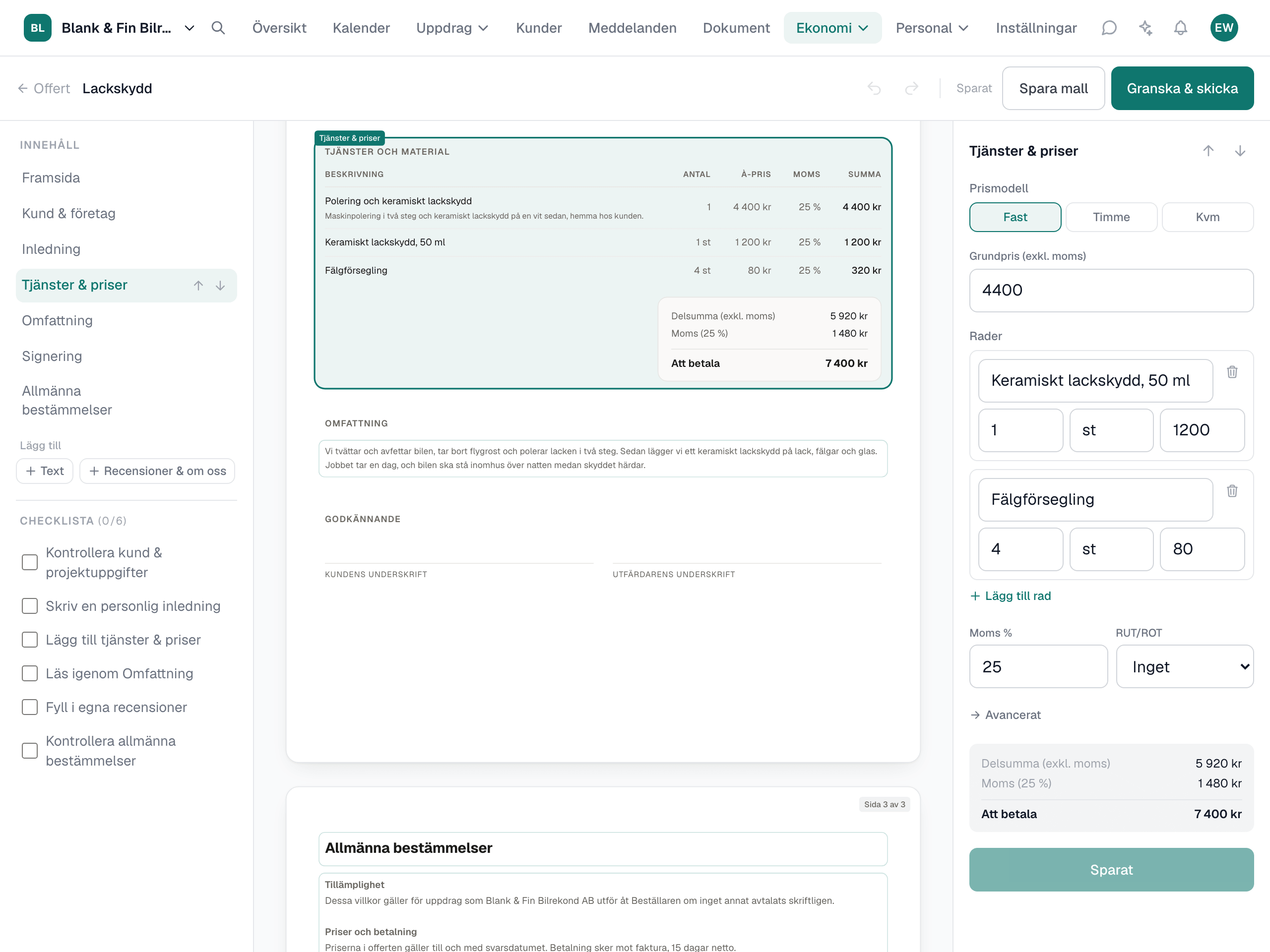Open the EW user avatar
Image resolution: width=1270 pixels, height=952 pixels.
pos(1224,28)
